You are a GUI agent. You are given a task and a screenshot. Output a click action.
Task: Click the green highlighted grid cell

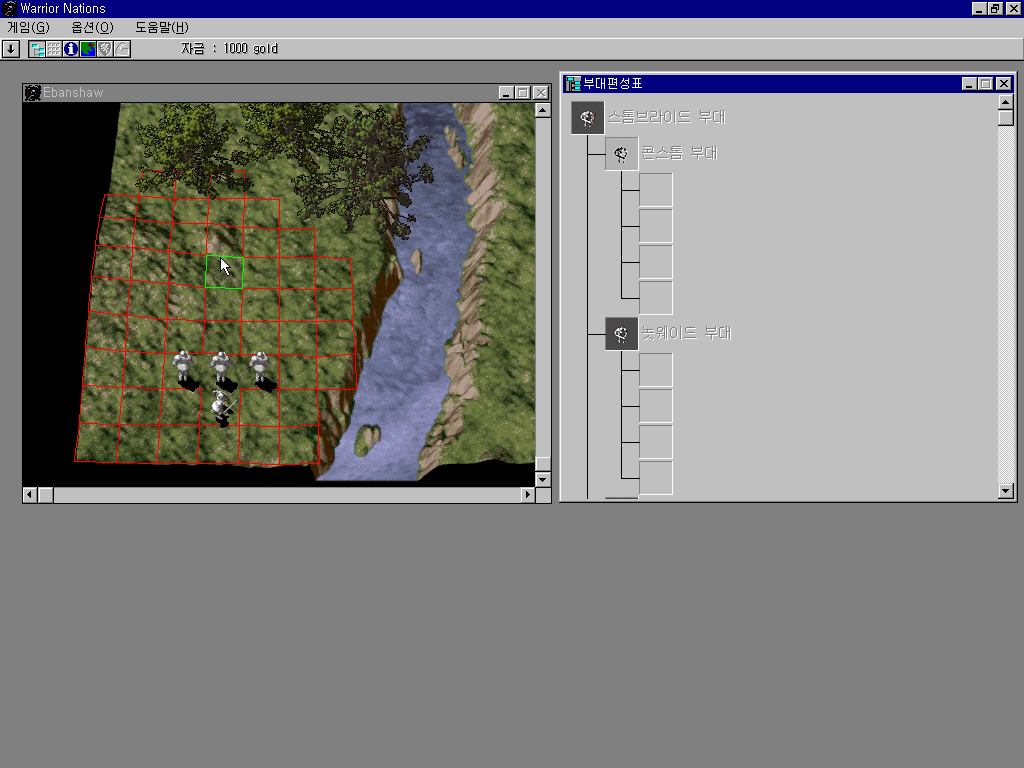click(x=225, y=272)
